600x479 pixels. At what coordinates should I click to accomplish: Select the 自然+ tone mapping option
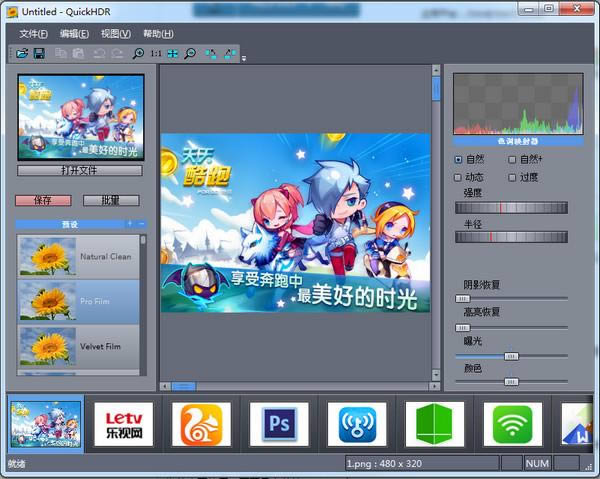tap(525, 159)
